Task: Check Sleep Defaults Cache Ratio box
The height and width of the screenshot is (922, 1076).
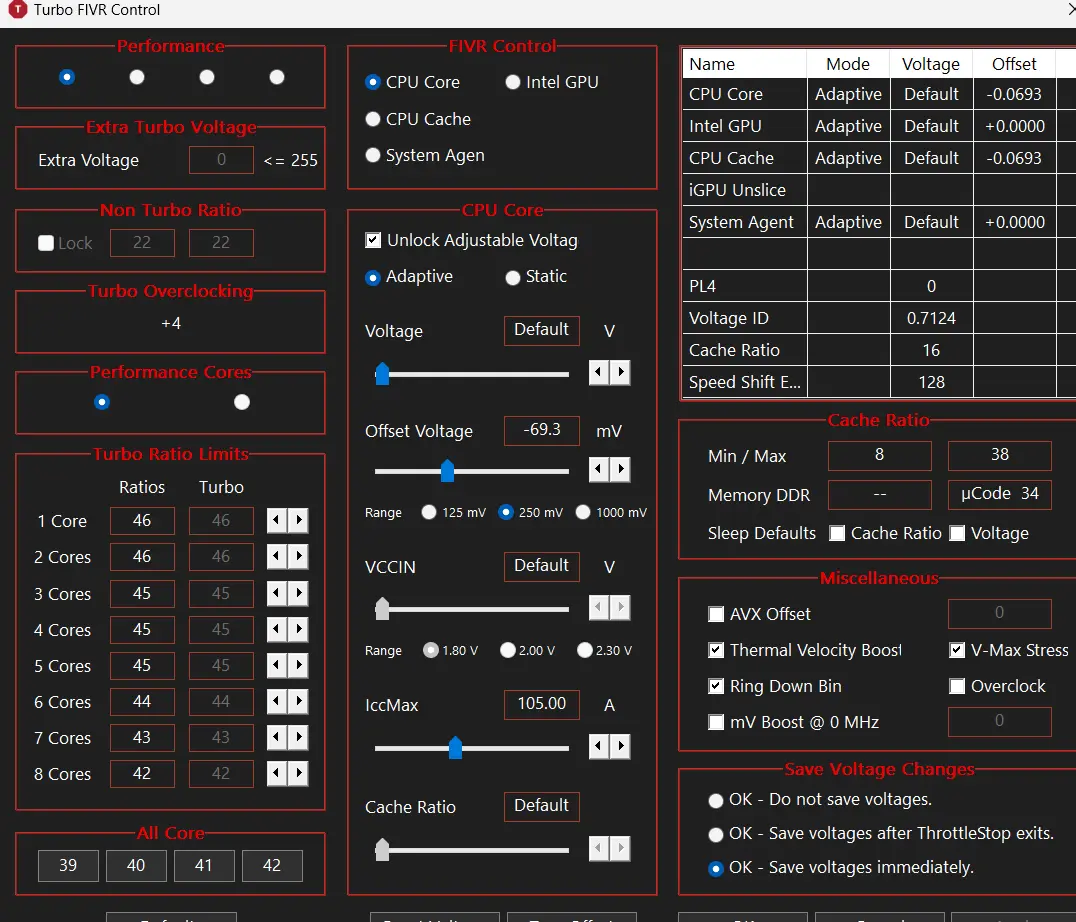Action: tap(837, 533)
